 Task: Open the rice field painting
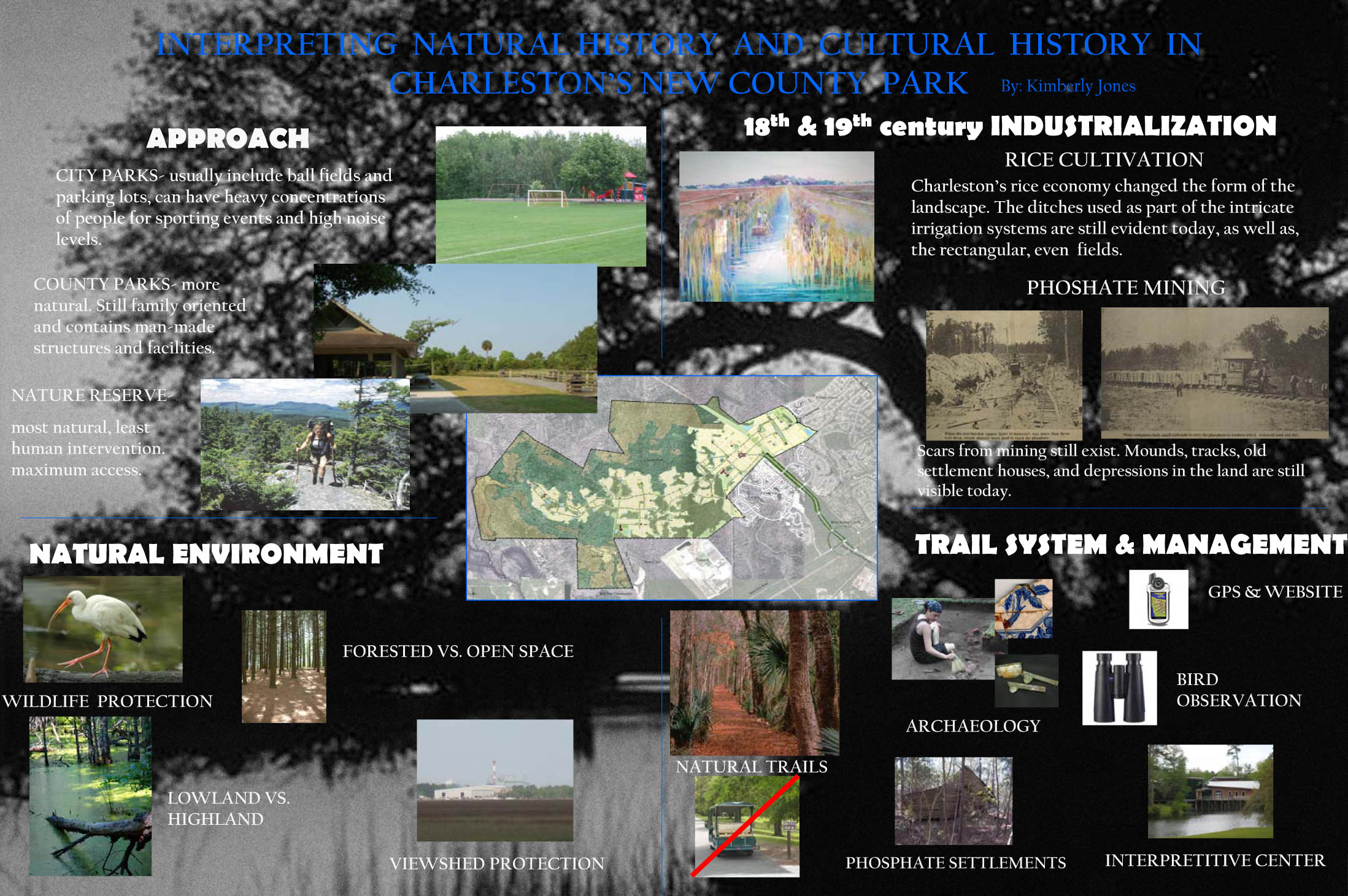777,226
